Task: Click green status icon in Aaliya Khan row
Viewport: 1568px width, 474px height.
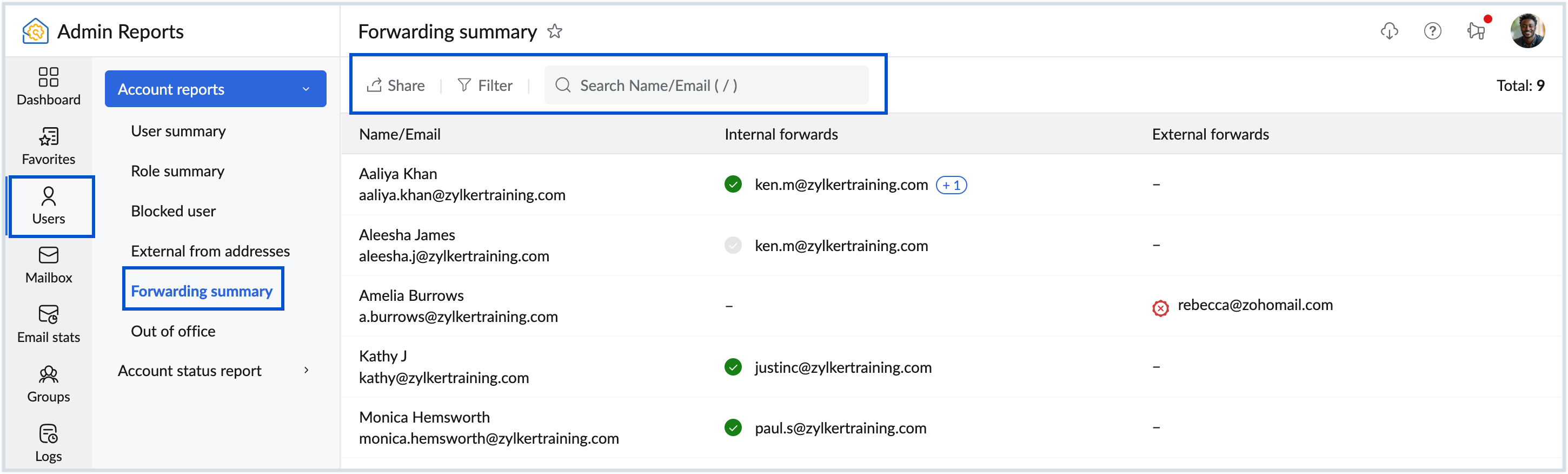Action: [733, 184]
